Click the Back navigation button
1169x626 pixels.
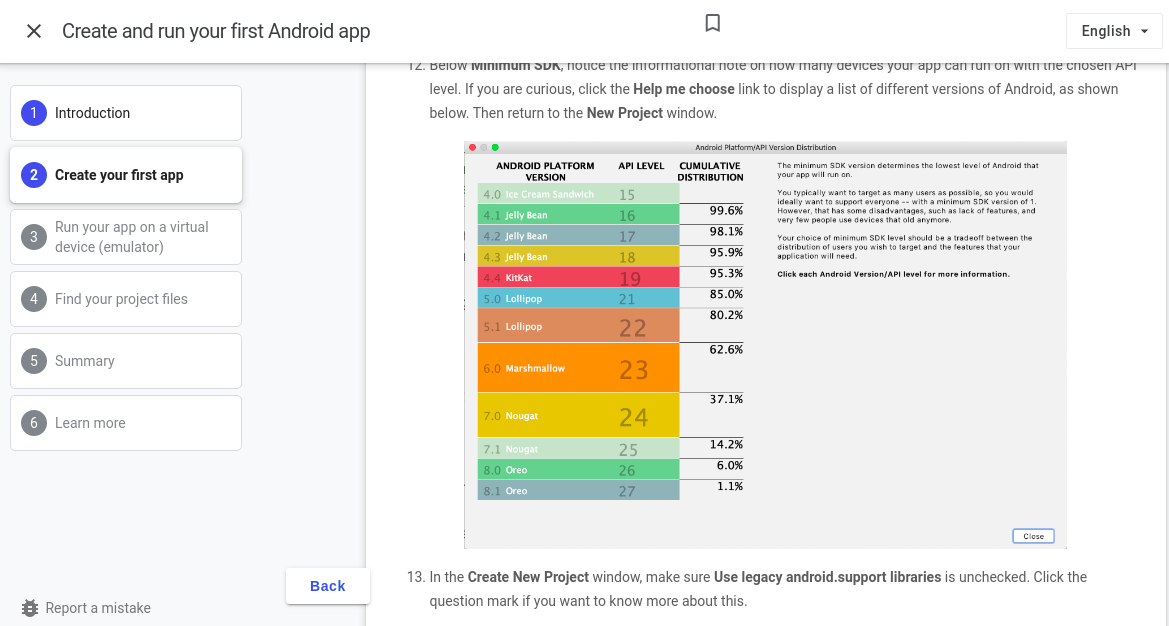(327, 586)
